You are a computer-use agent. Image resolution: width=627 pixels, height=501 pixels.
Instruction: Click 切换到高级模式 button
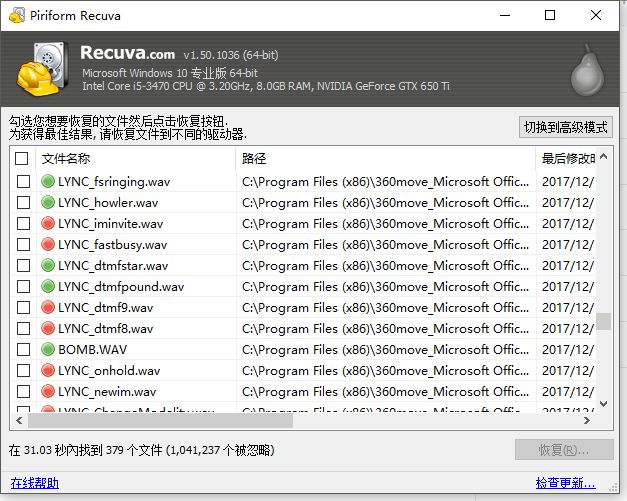click(x=565, y=127)
